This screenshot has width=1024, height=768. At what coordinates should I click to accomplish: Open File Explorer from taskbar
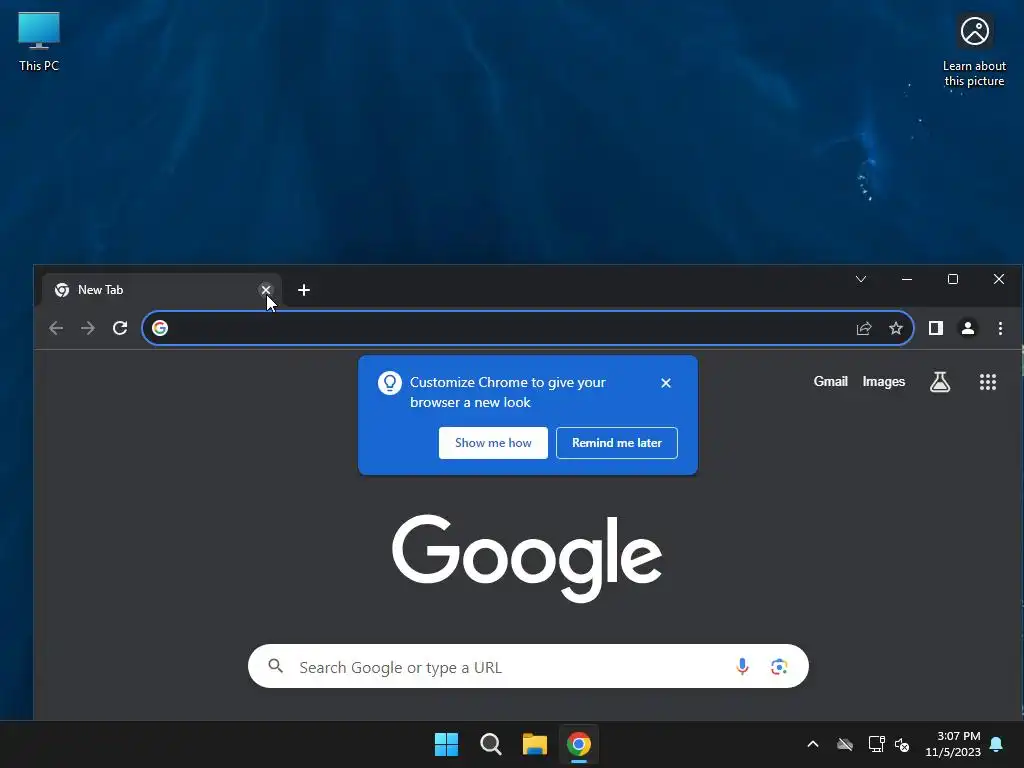click(x=534, y=744)
